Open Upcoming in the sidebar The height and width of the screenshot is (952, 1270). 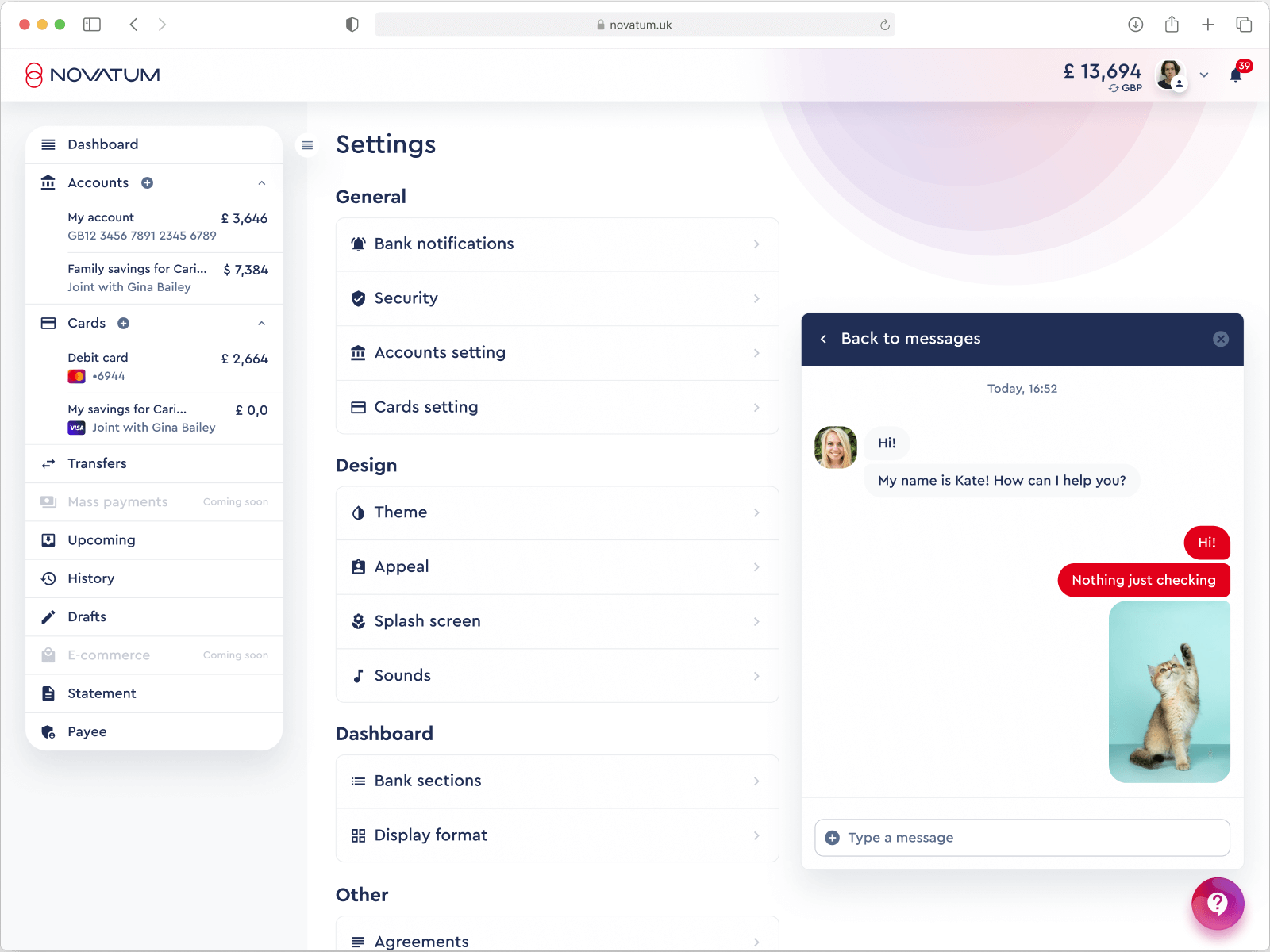pos(154,540)
